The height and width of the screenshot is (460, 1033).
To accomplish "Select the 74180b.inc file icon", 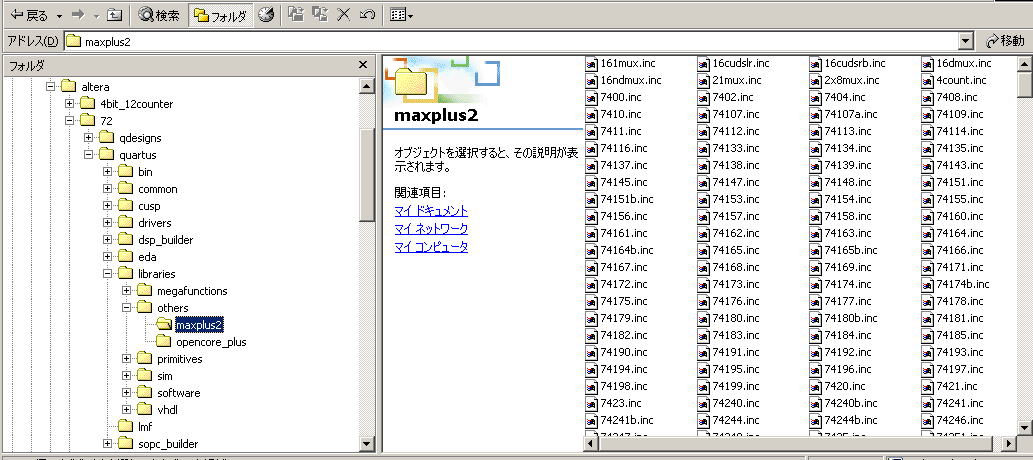I will pyautogui.click(x=816, y=318).
